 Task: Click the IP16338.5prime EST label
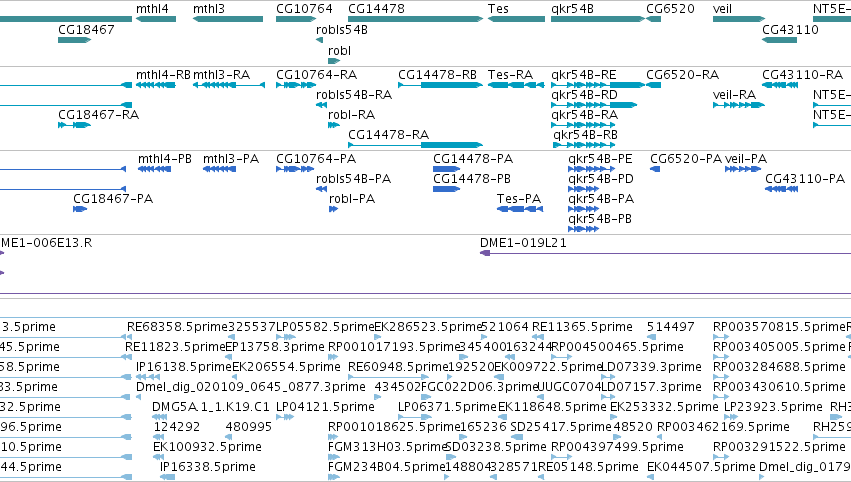208,468
